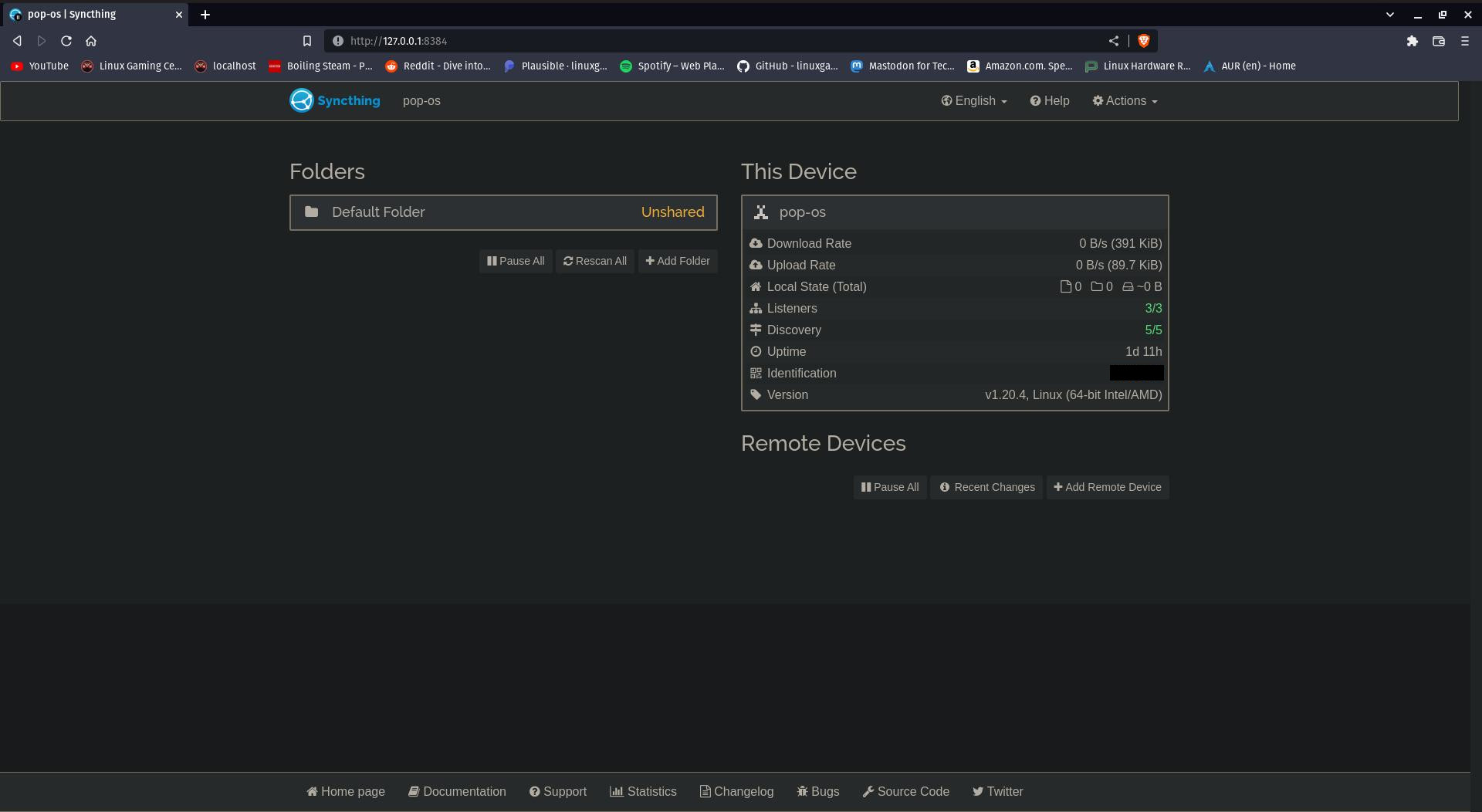Click the share icon in address bar

(x=1114, y=41)
